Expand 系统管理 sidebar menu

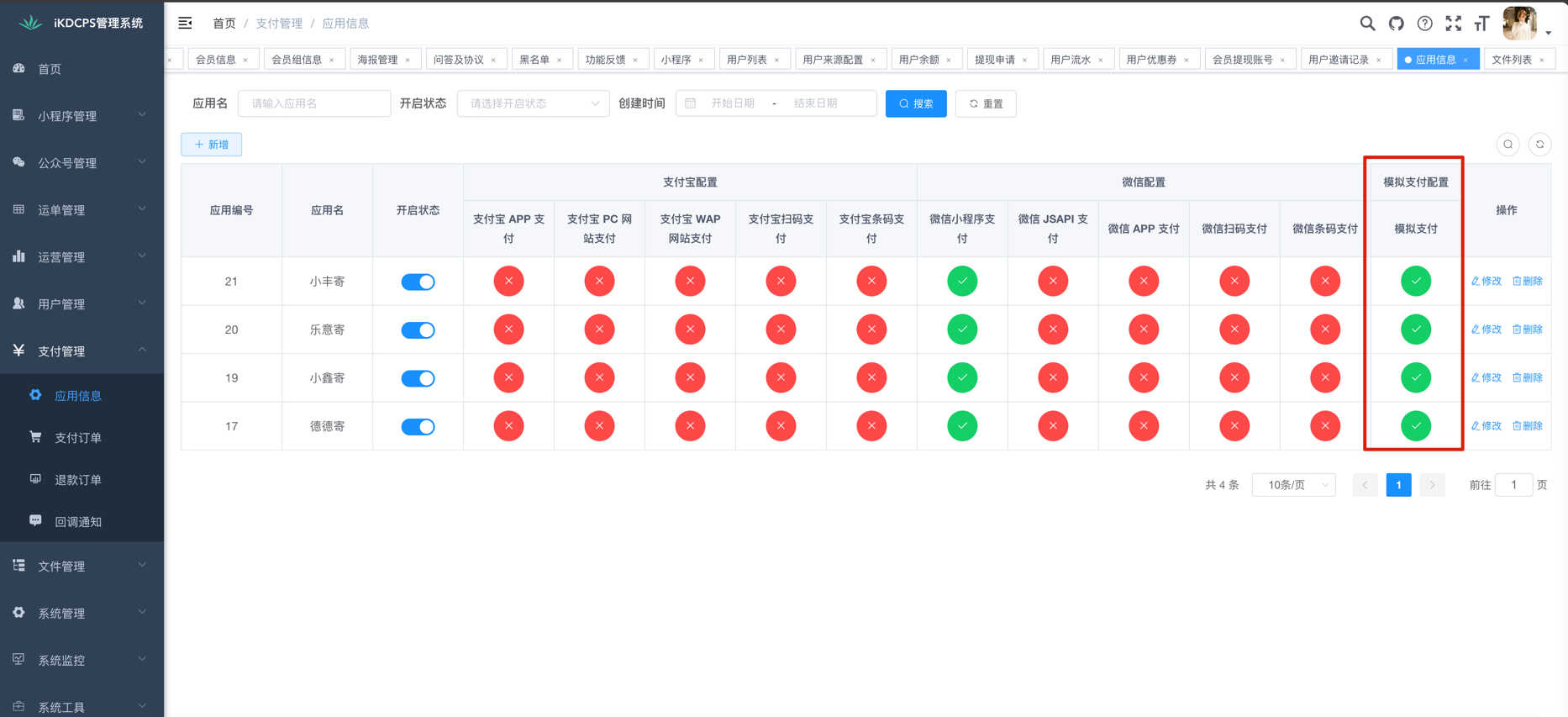pos(82,614)
